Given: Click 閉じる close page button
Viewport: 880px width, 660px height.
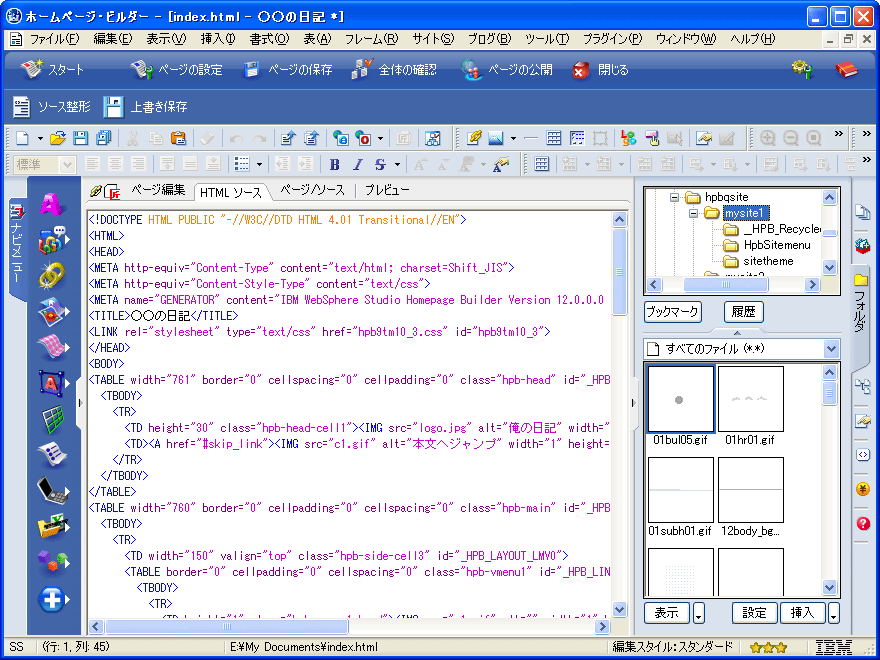Looking at the screenshot, I should 601,70.
